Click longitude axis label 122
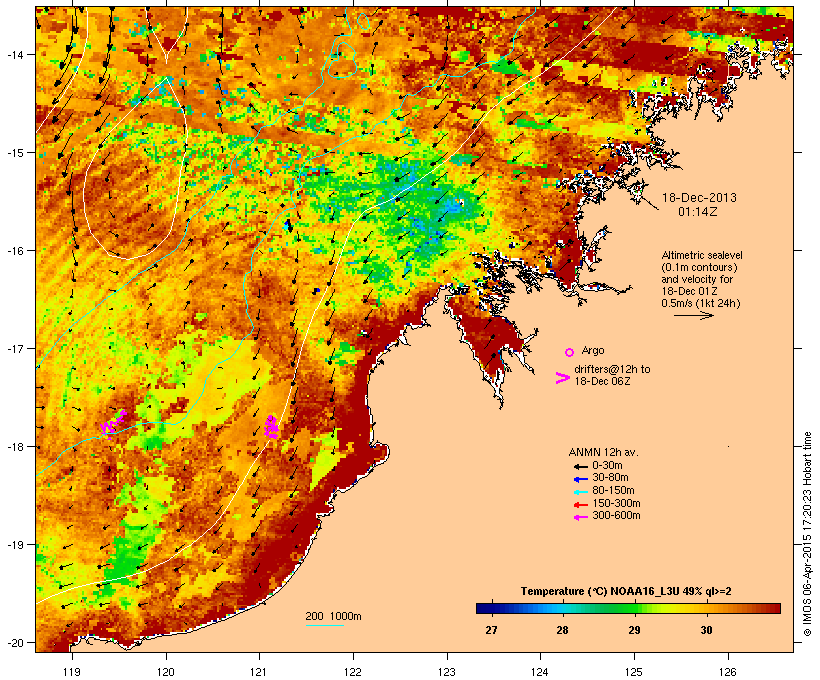820x680 pixels. coord(353,672)
